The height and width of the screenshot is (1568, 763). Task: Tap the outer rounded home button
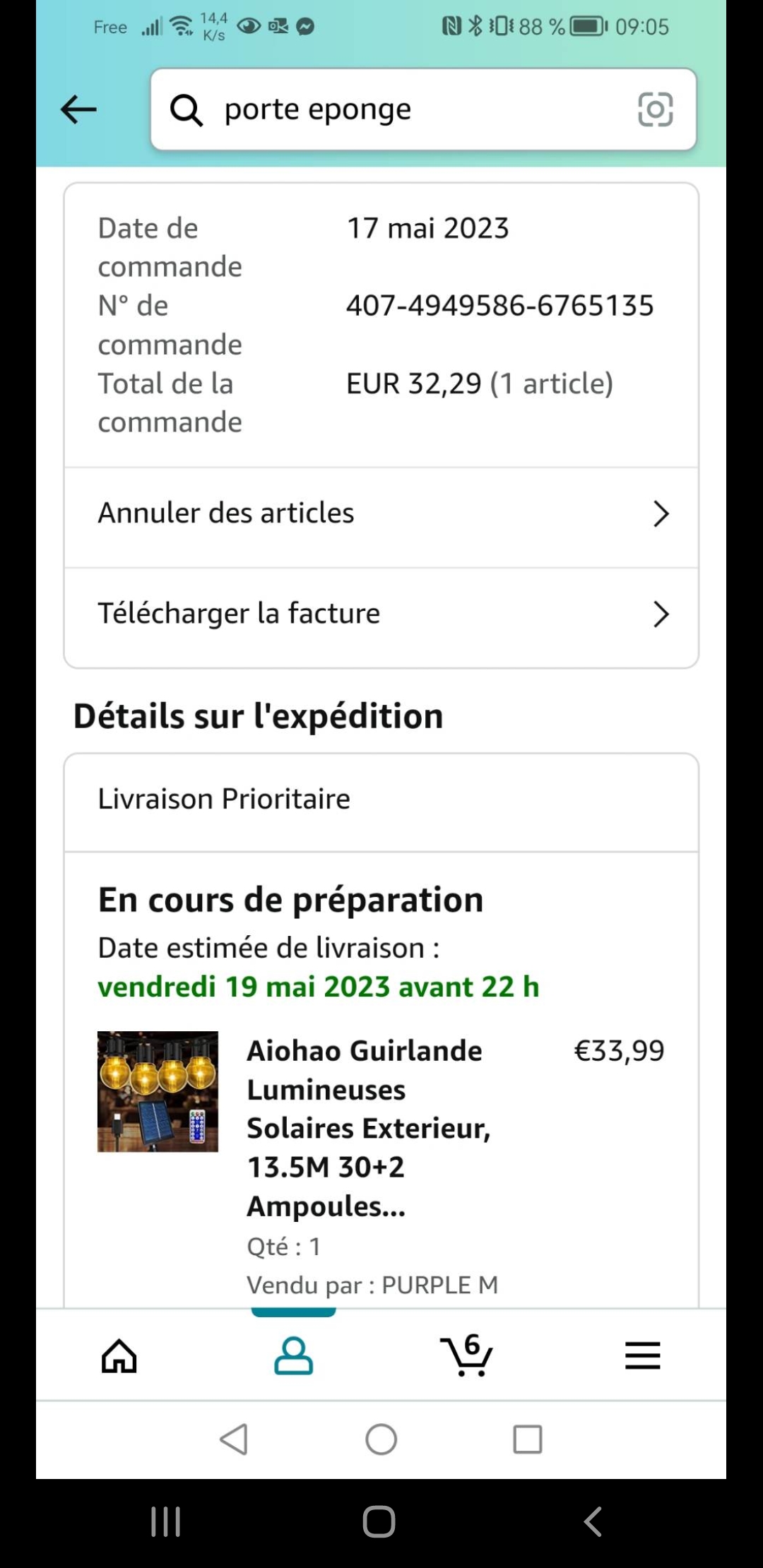[x=379, y=1521]
